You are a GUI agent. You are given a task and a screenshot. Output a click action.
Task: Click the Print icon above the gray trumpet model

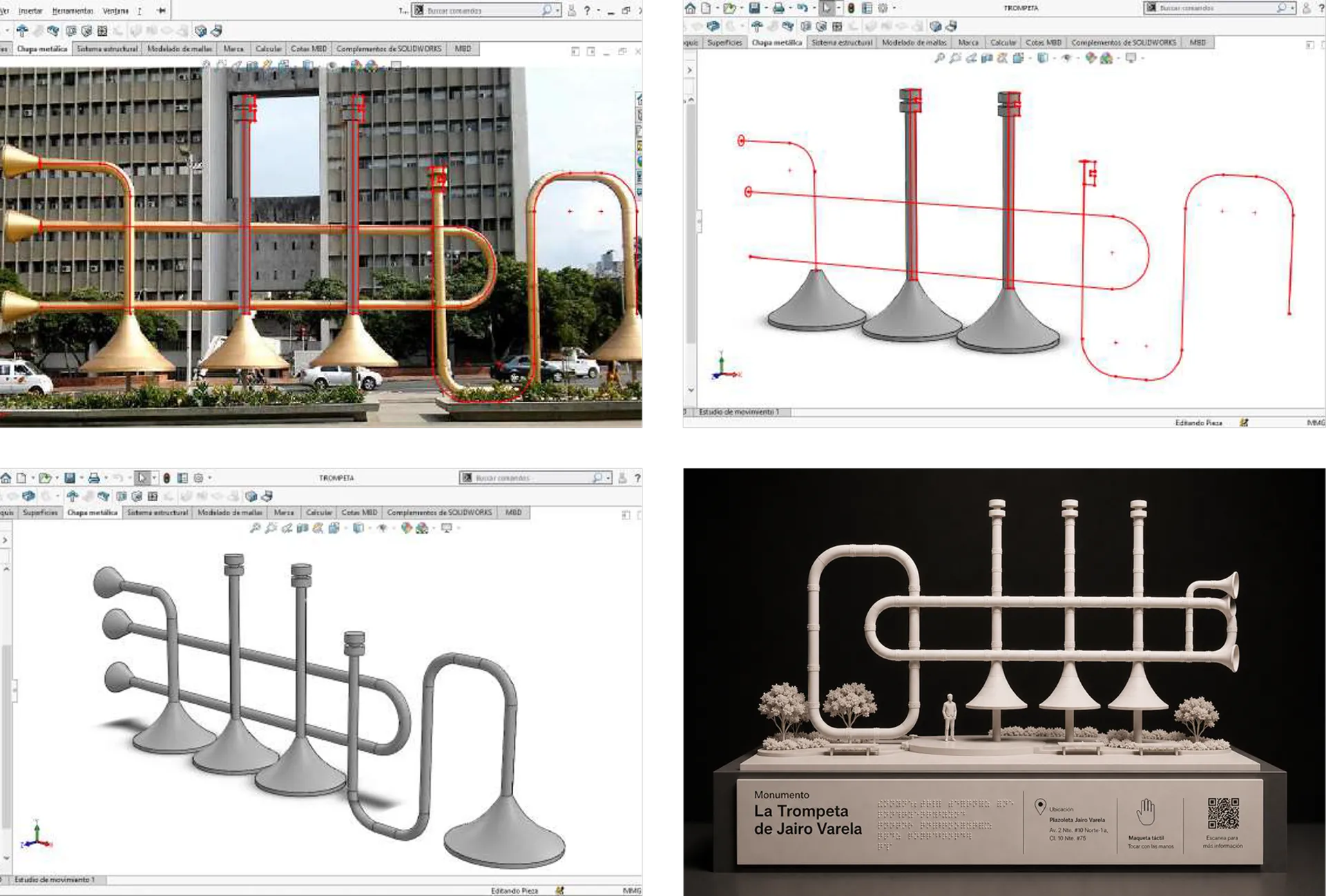(94, 478)
